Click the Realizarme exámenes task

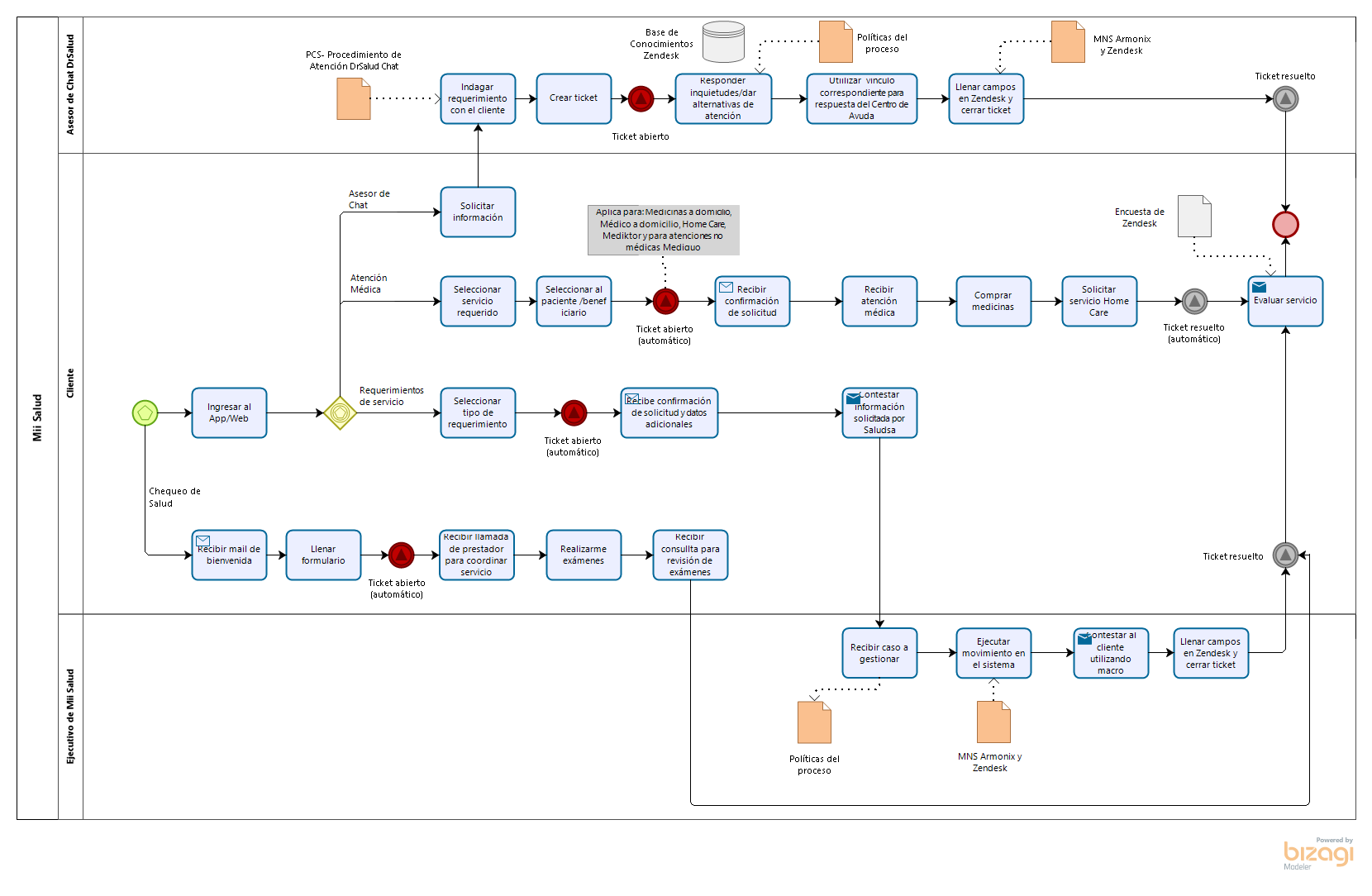point(584,555)
